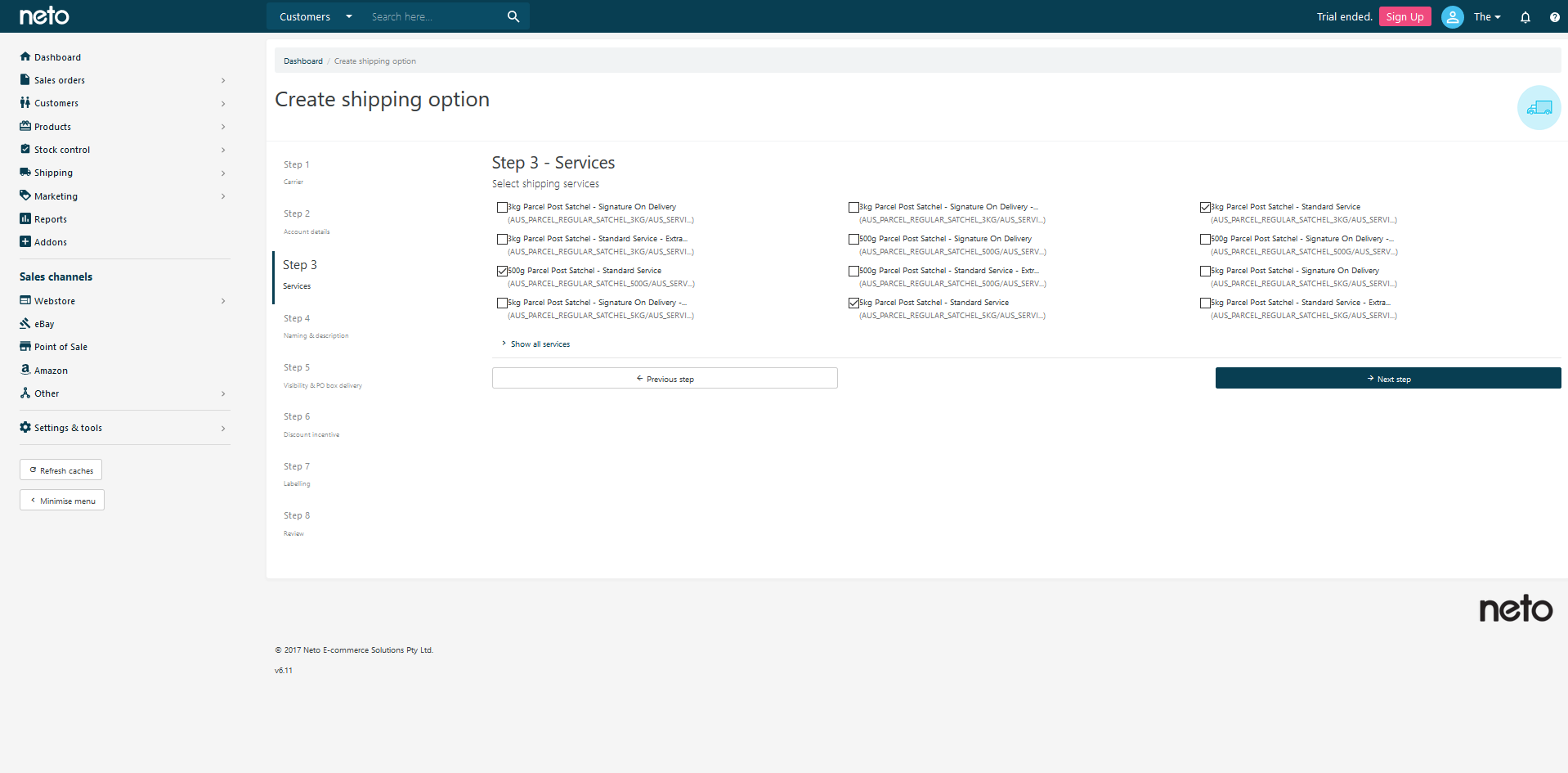
Task: Click the Refresh caches button
Action: [61, 470]
